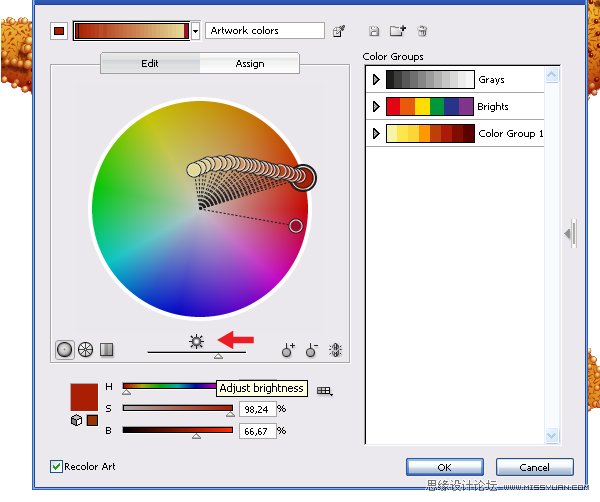The height and width of the screenshot is (502, 600).
Task: Click the out of gamut cube icon
Action: point(77,420)
